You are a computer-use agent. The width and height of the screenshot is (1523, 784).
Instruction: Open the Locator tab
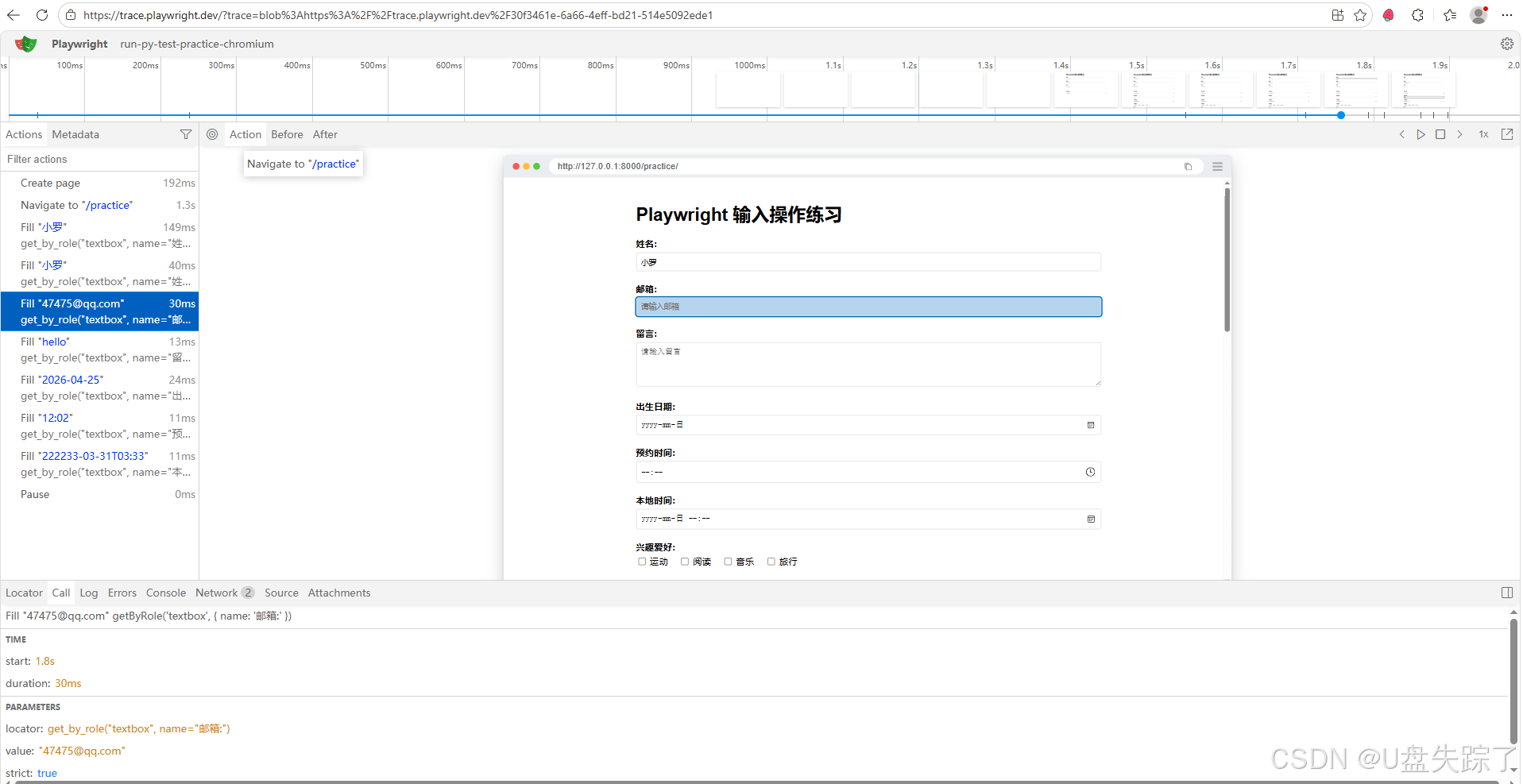24,593
